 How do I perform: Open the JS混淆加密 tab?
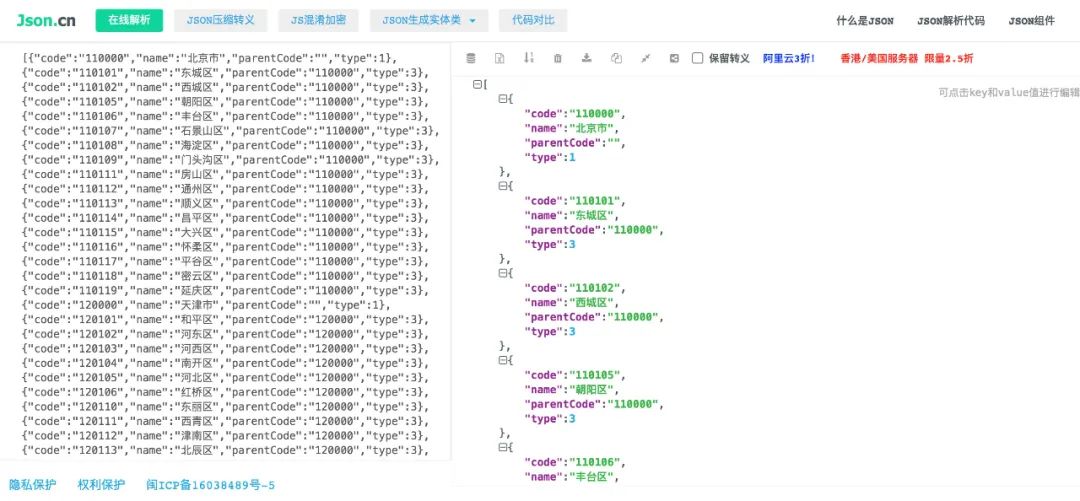click(x=319, y=21)
